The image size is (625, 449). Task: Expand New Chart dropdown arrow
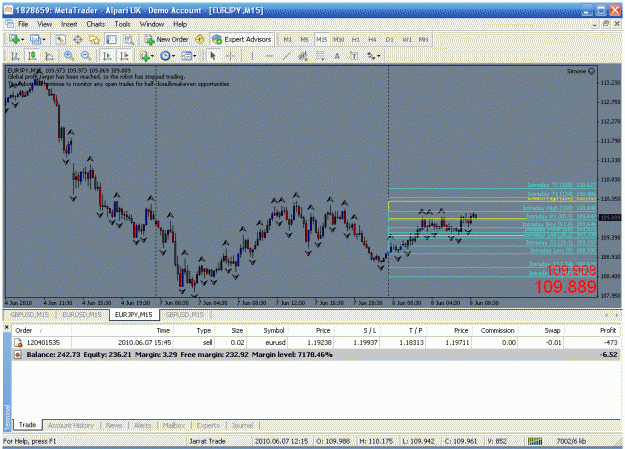pyautogui.click(x=23, y=39)
